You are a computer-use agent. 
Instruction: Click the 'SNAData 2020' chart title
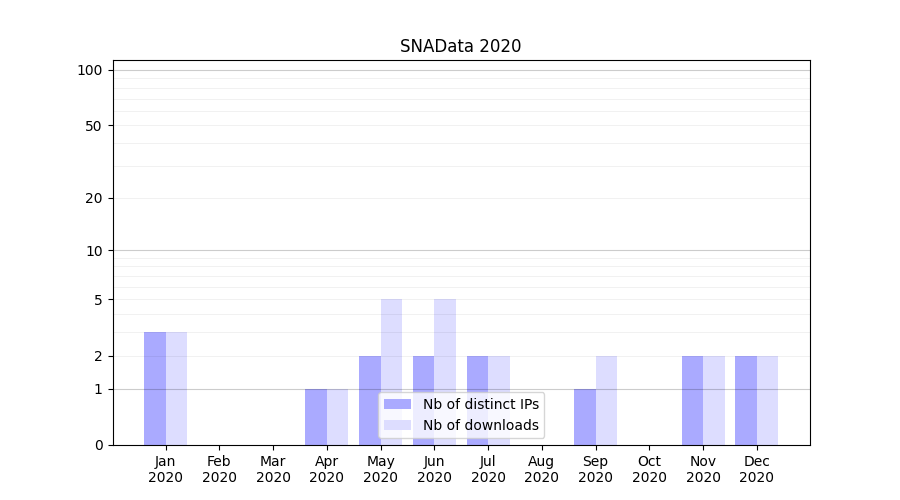pos(460,46)
